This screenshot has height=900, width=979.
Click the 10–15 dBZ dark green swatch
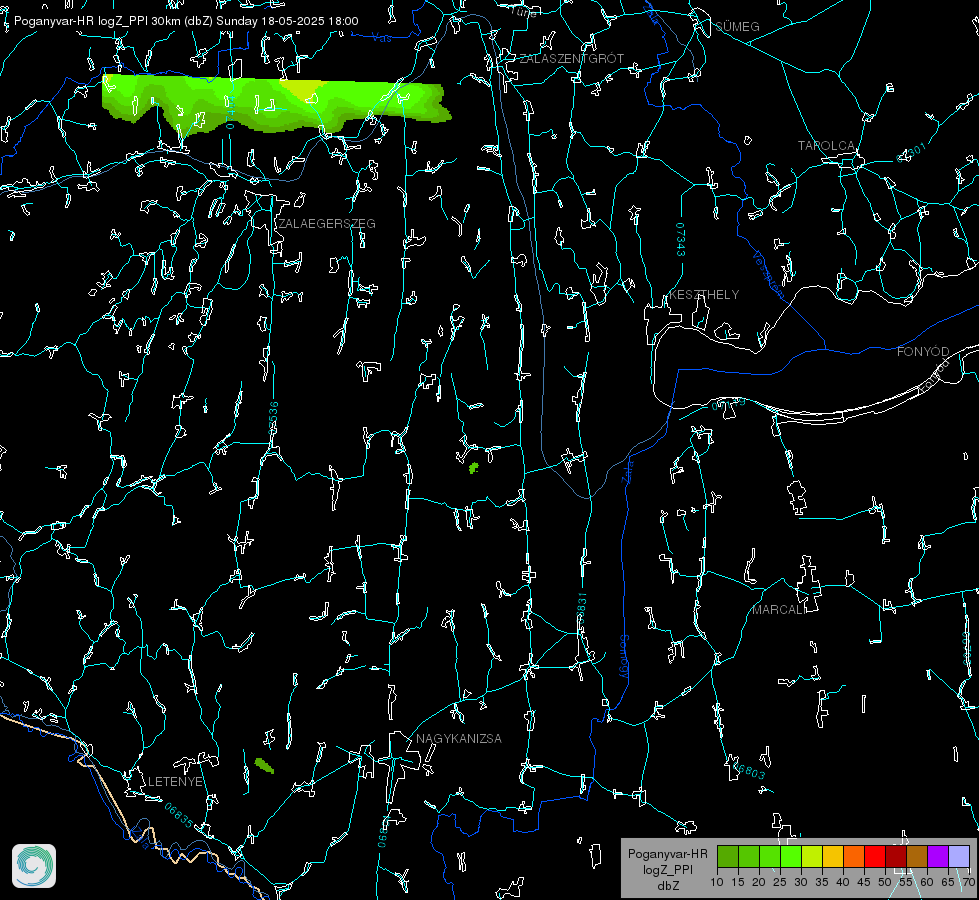[x=728, y=856]
